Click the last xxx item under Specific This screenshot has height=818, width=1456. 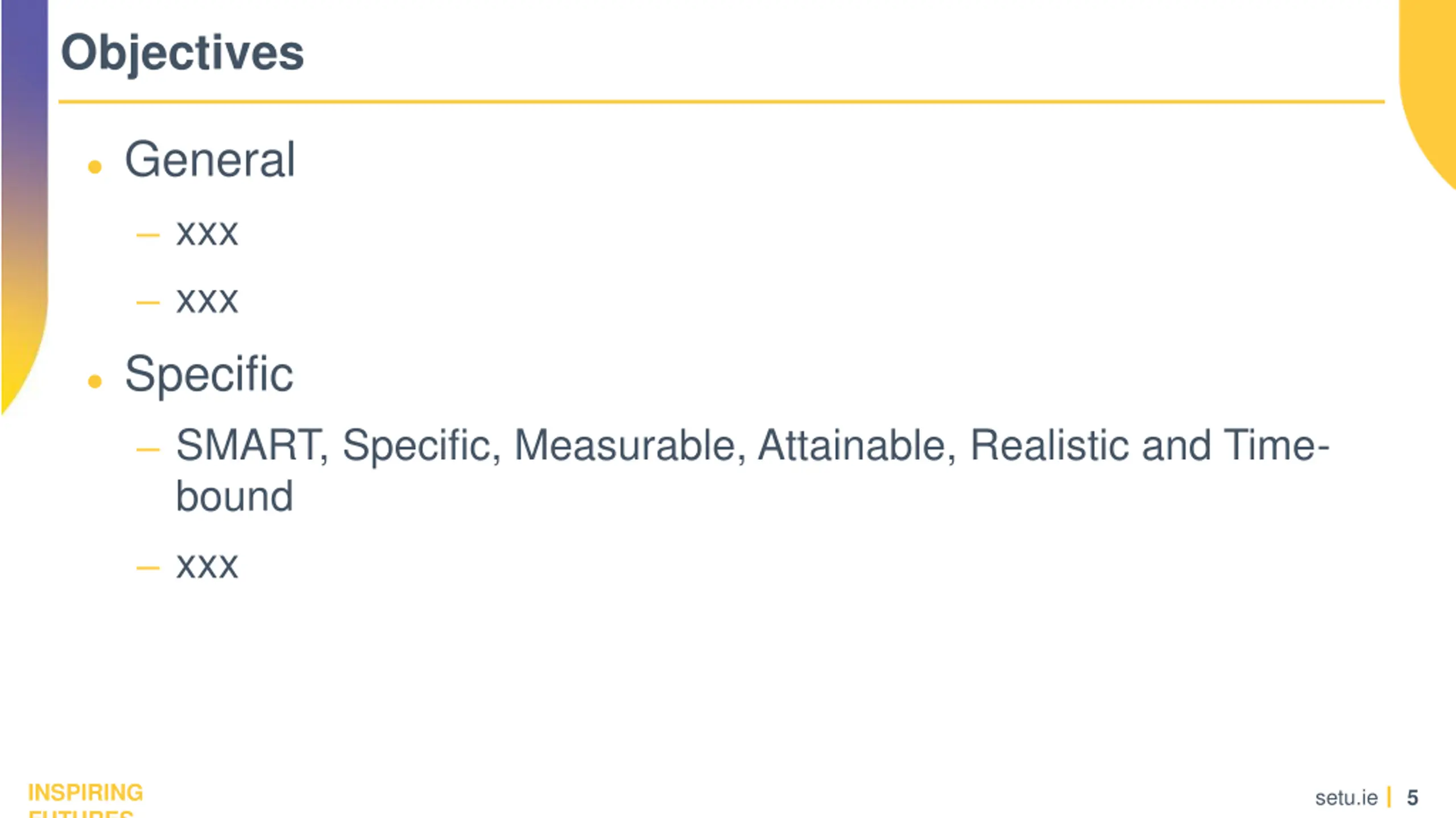click(x=207, y=566)
